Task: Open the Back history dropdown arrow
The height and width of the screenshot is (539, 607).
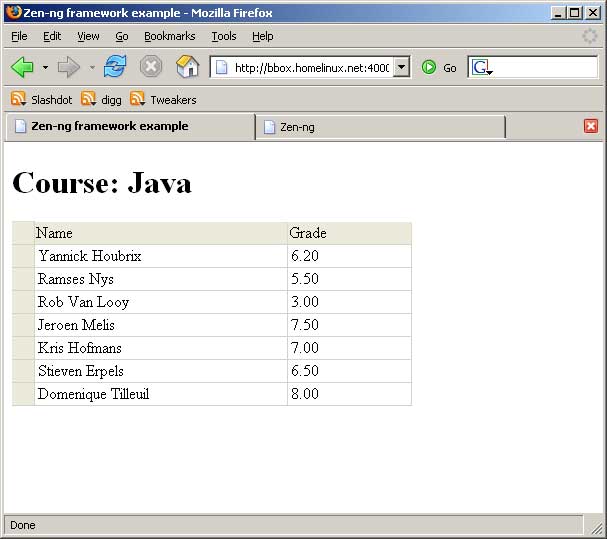Action: pyautogui.click(x=45, y=68)
